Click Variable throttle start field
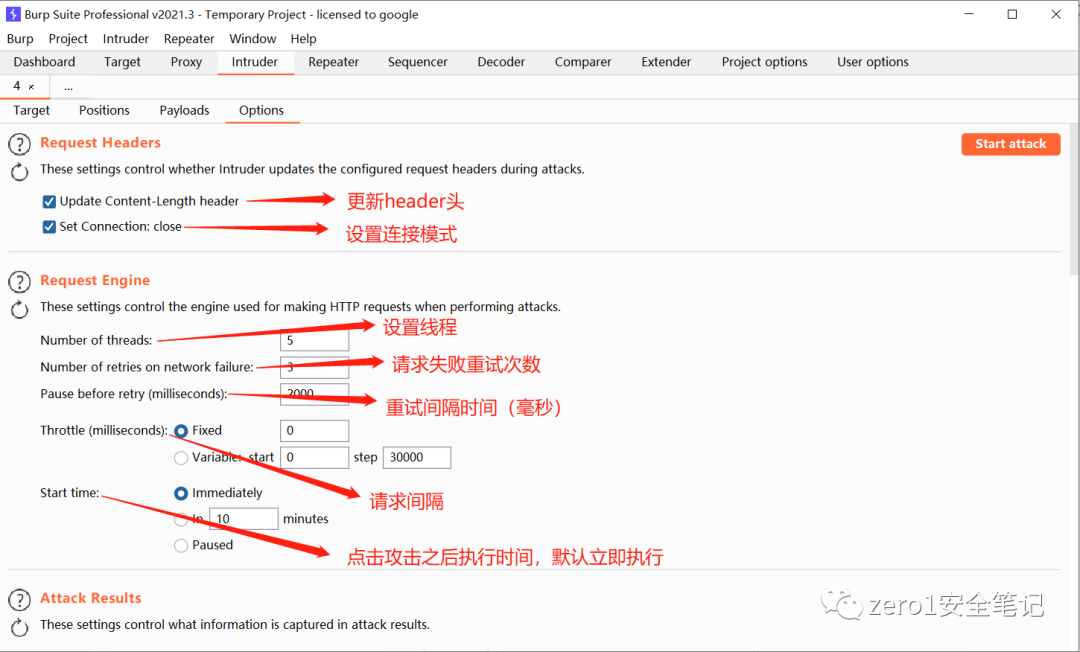This screenshot has height=652, width=1080. 314,458
